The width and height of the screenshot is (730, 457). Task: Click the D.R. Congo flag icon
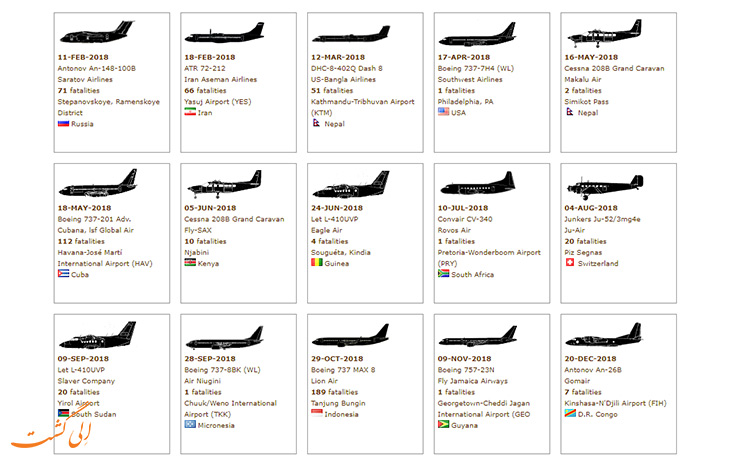pyautogui.click(x=570, y=413)
